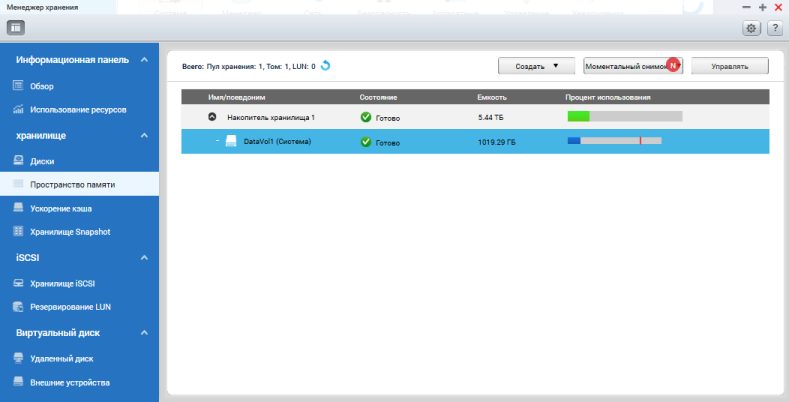Click the Управлять button
The height and width of the screenshot is (402, 789).
click(730, 66)
